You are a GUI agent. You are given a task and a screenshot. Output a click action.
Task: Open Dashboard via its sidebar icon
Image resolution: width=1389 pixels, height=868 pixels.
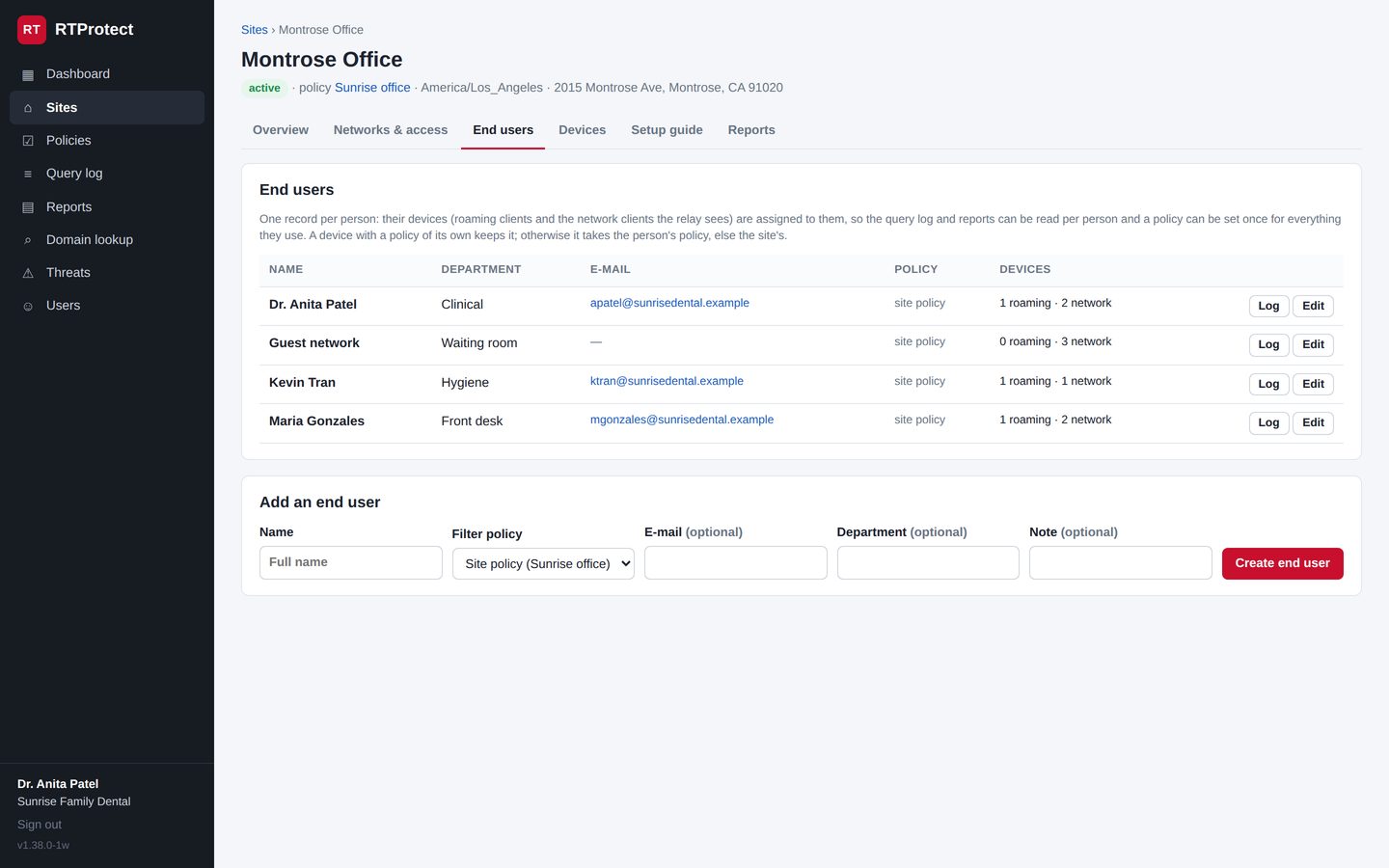coord(28,74)
